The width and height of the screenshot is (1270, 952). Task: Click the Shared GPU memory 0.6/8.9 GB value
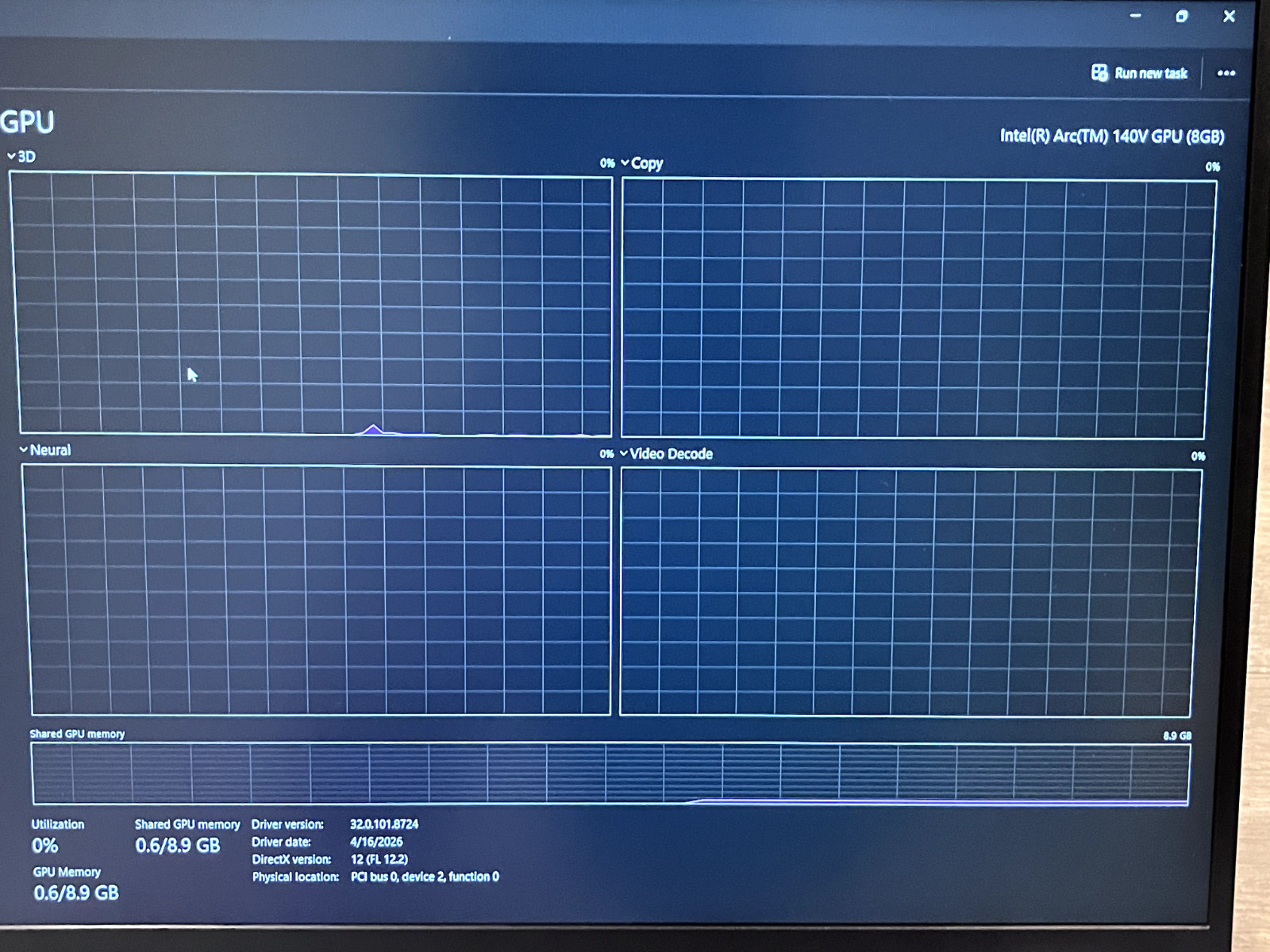(178, 846)
